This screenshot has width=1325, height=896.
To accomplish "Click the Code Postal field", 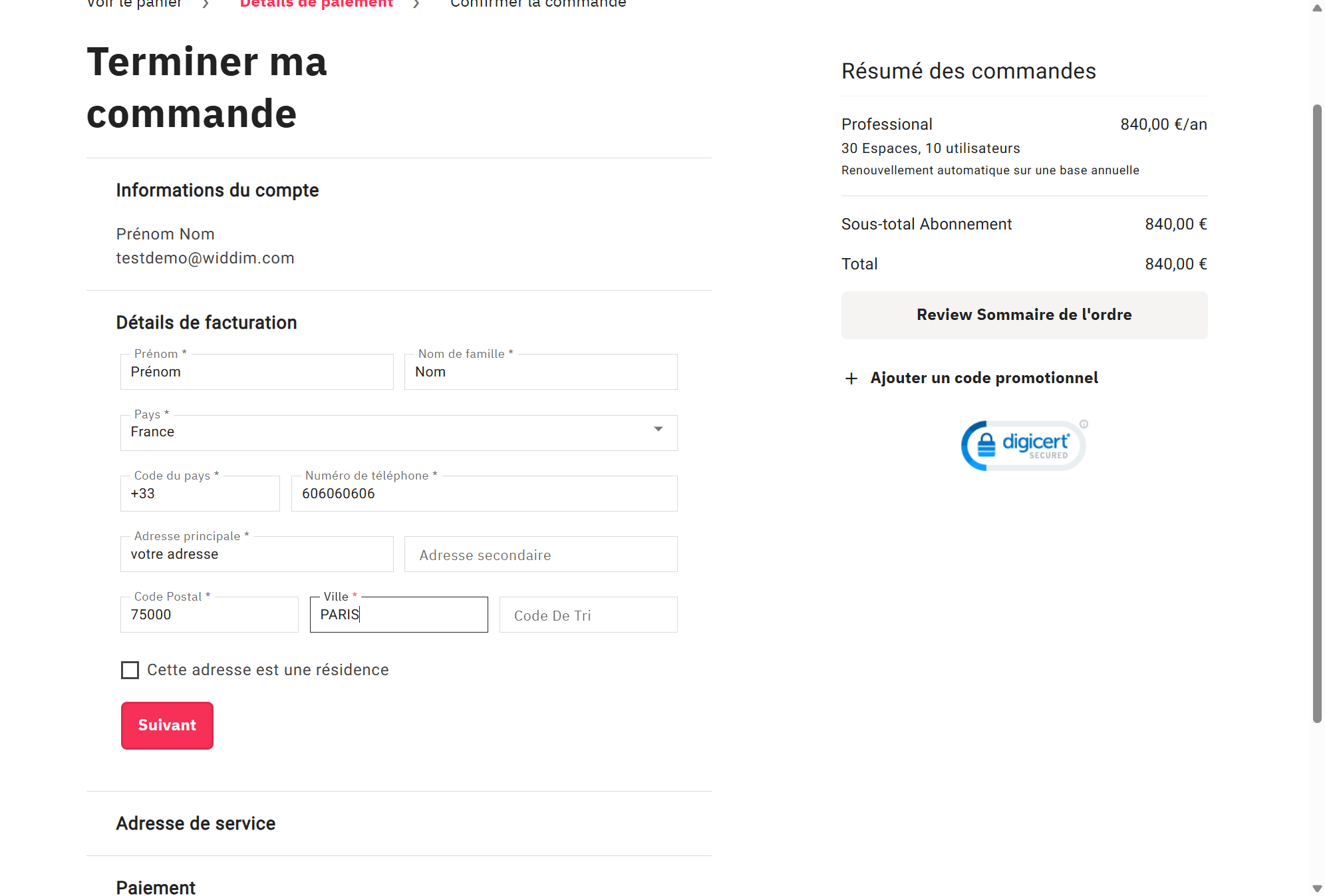I will tap(209, 615).
